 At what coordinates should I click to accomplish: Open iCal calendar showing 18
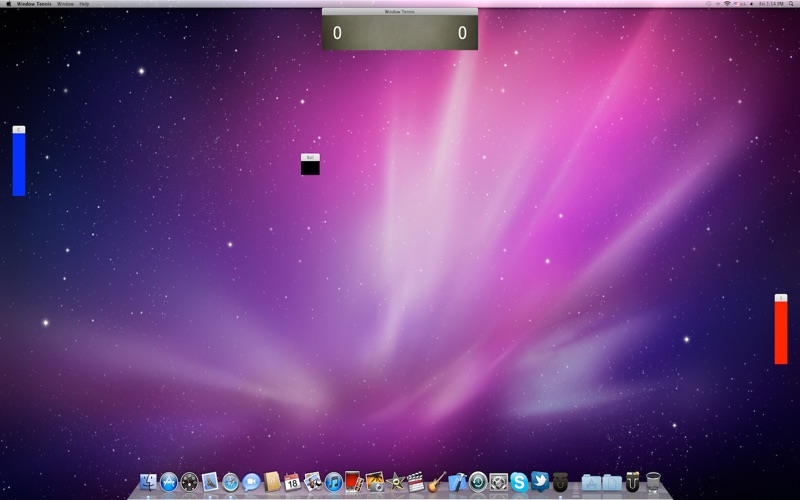tap(292, 482)
